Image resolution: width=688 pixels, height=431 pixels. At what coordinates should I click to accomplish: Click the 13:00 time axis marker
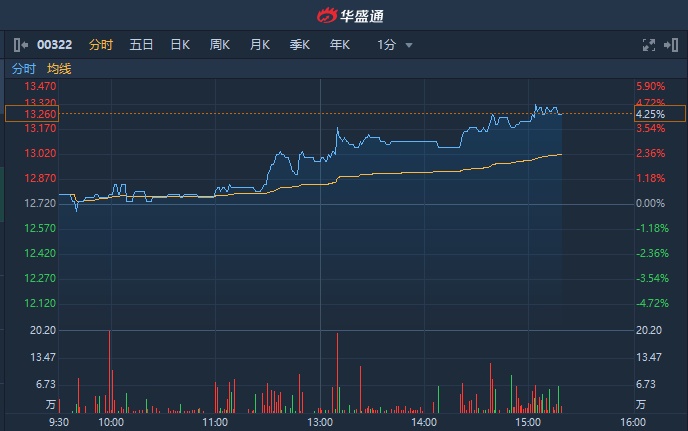pyautogui.click(x=320, y=422)
